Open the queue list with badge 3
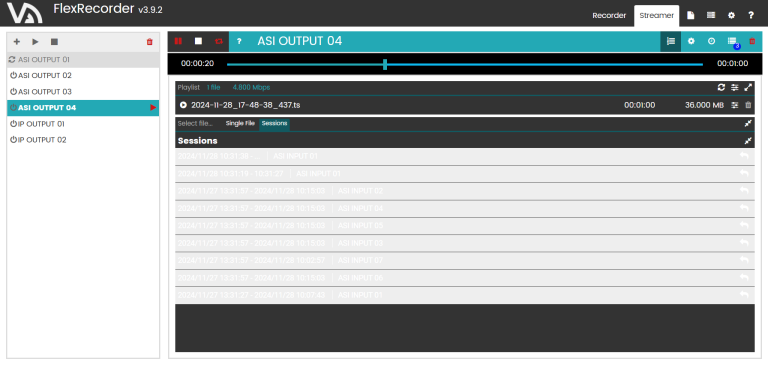Image resolution: width=768 pixels, height=368 pixels. pos(732,42)
